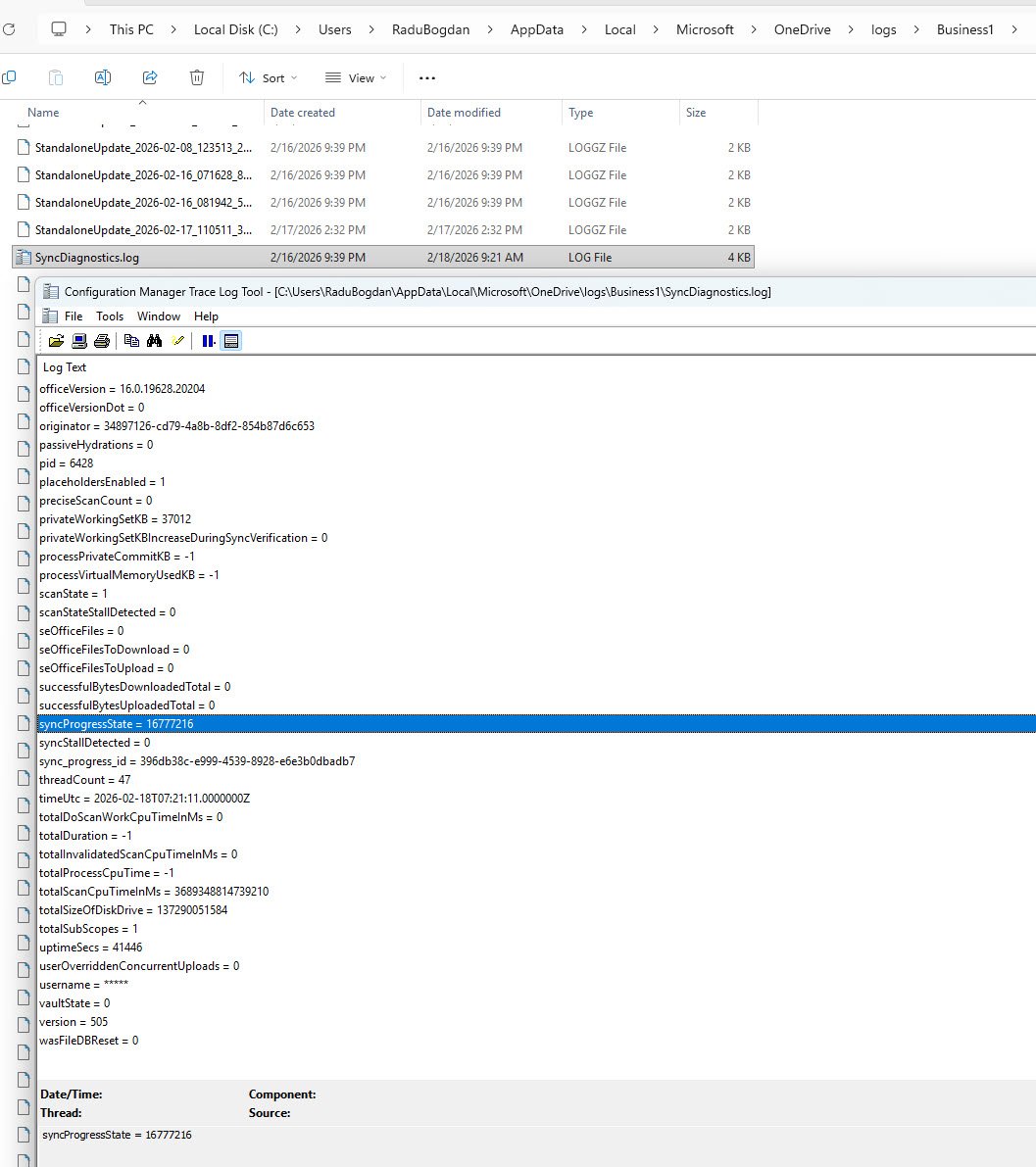The image size is (1036, 1167).
Task: Click the Date modified column header
Action: tap(464, 113)
